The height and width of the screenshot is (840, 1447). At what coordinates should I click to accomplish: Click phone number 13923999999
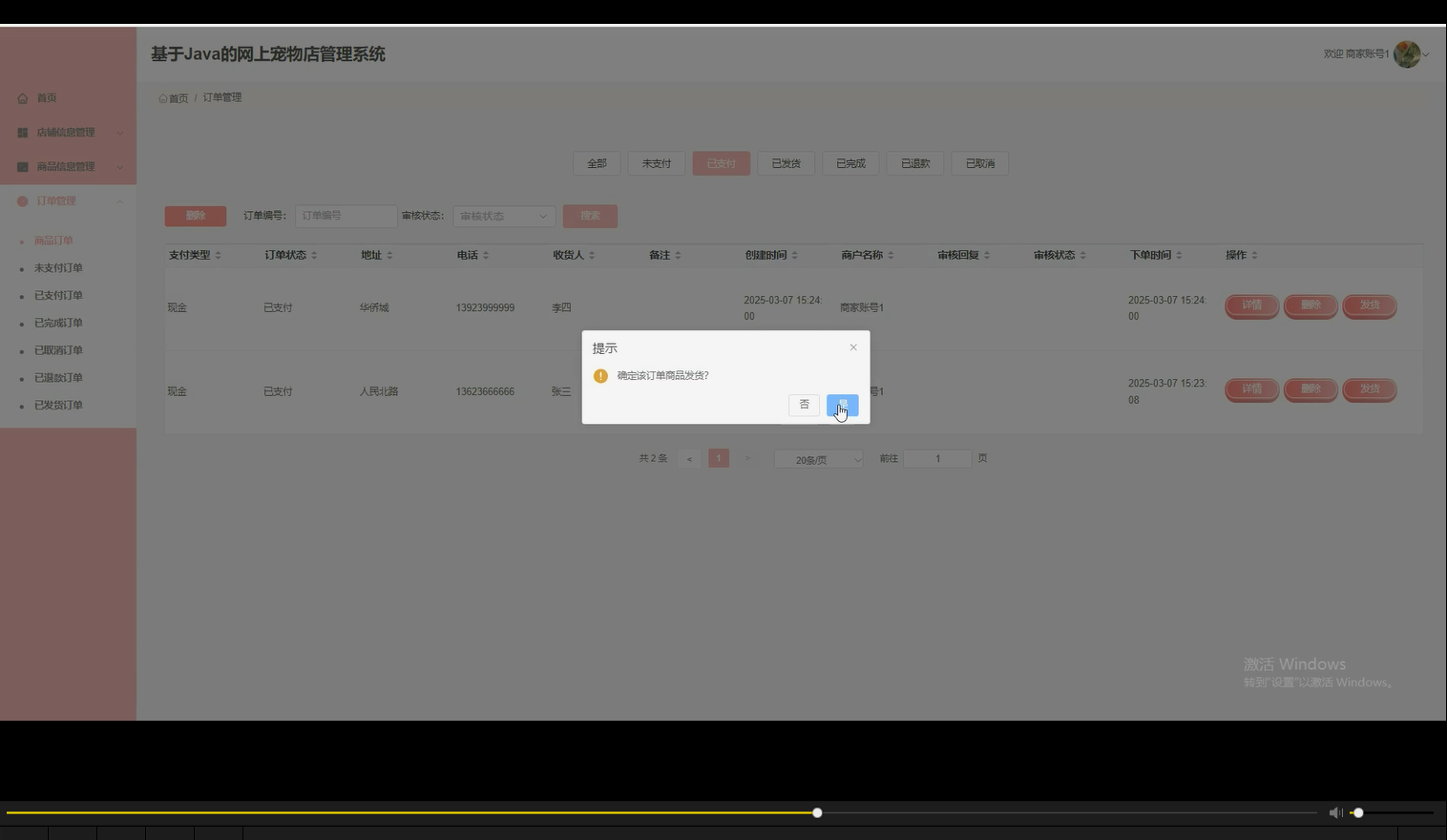(485, 308)
